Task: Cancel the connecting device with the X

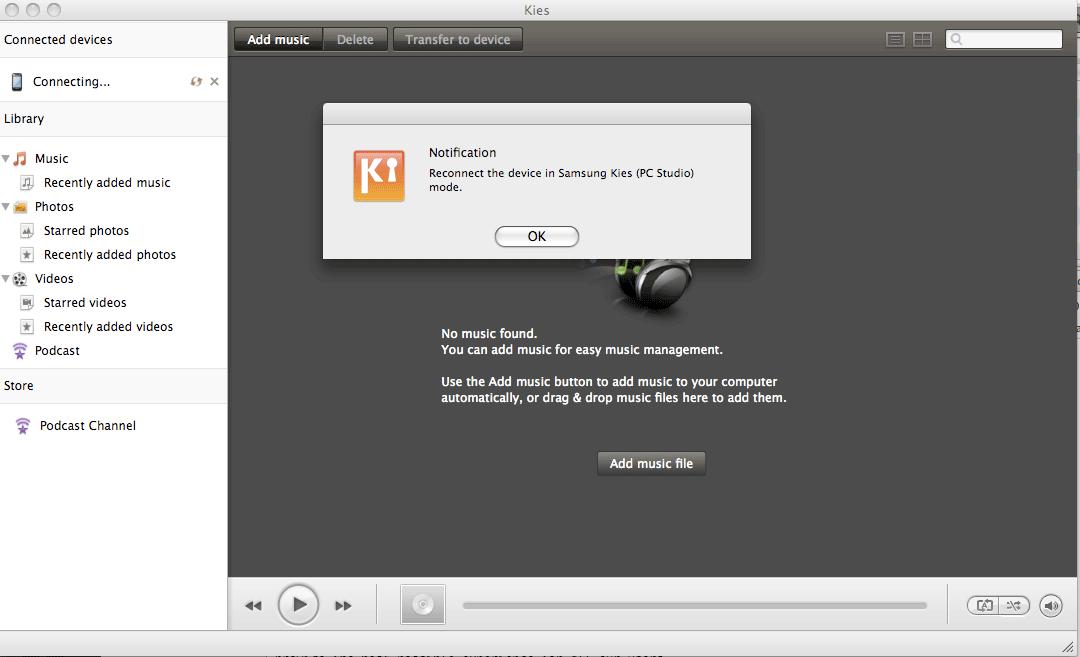Action: click(x=214, y=82)
